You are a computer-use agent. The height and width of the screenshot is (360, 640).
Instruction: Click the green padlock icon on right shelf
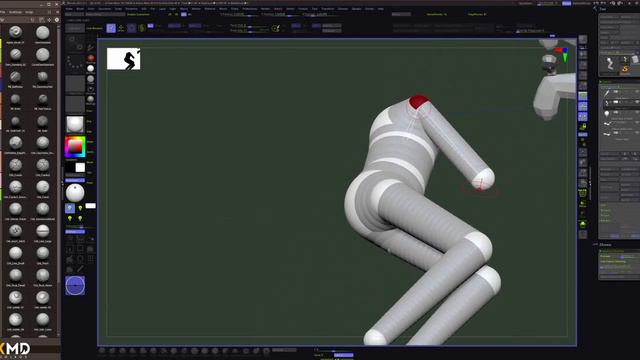point(583,127)
